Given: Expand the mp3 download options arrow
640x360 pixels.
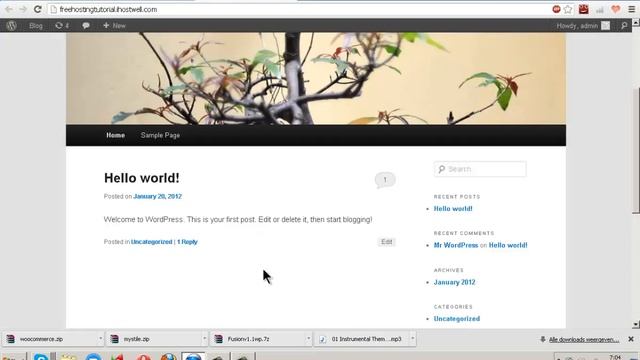Looking at the screenshot, I should (x=413, y=338).
